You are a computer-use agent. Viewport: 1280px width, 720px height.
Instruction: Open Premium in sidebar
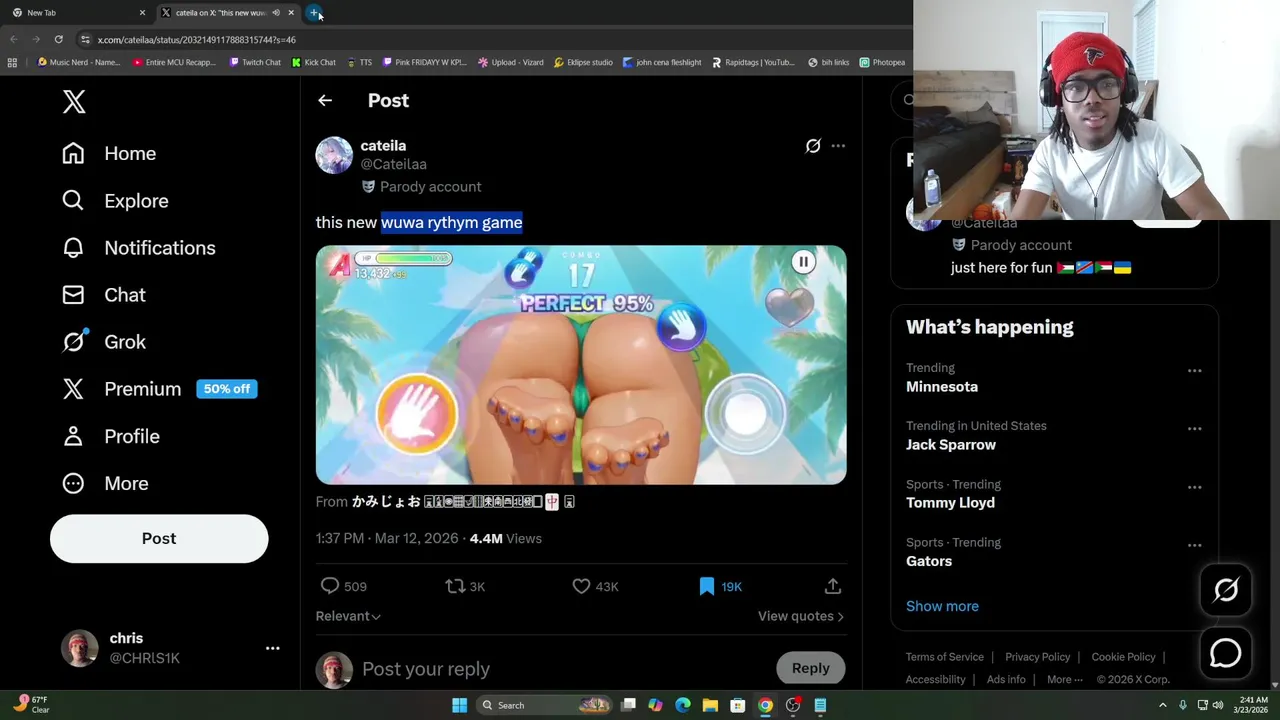(x=159, y=389)
